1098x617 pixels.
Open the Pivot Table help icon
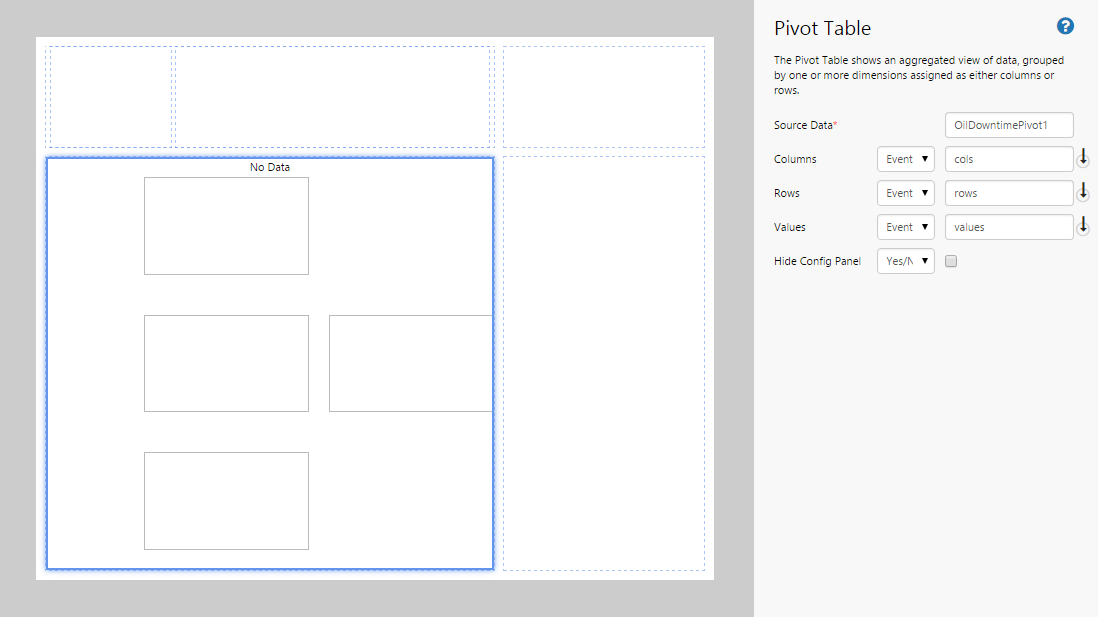tap(1065, 27)
